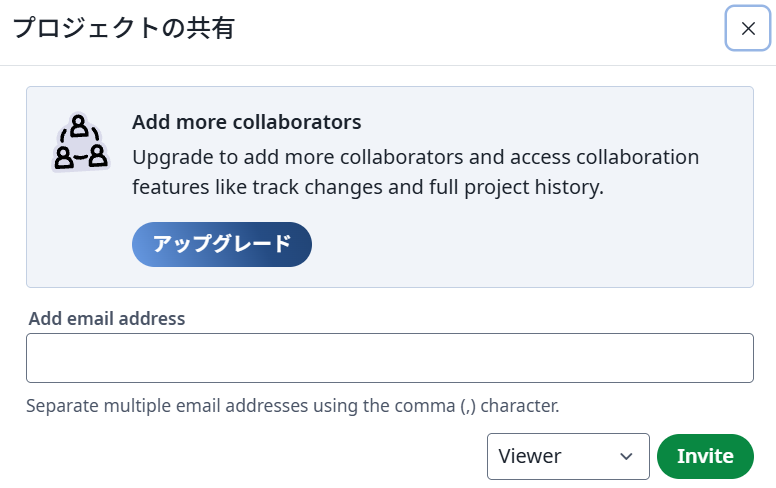This screenshot has height=488, width=776.
Task: Click blank space left of Viewer dropdown
Action: point(250,456)
